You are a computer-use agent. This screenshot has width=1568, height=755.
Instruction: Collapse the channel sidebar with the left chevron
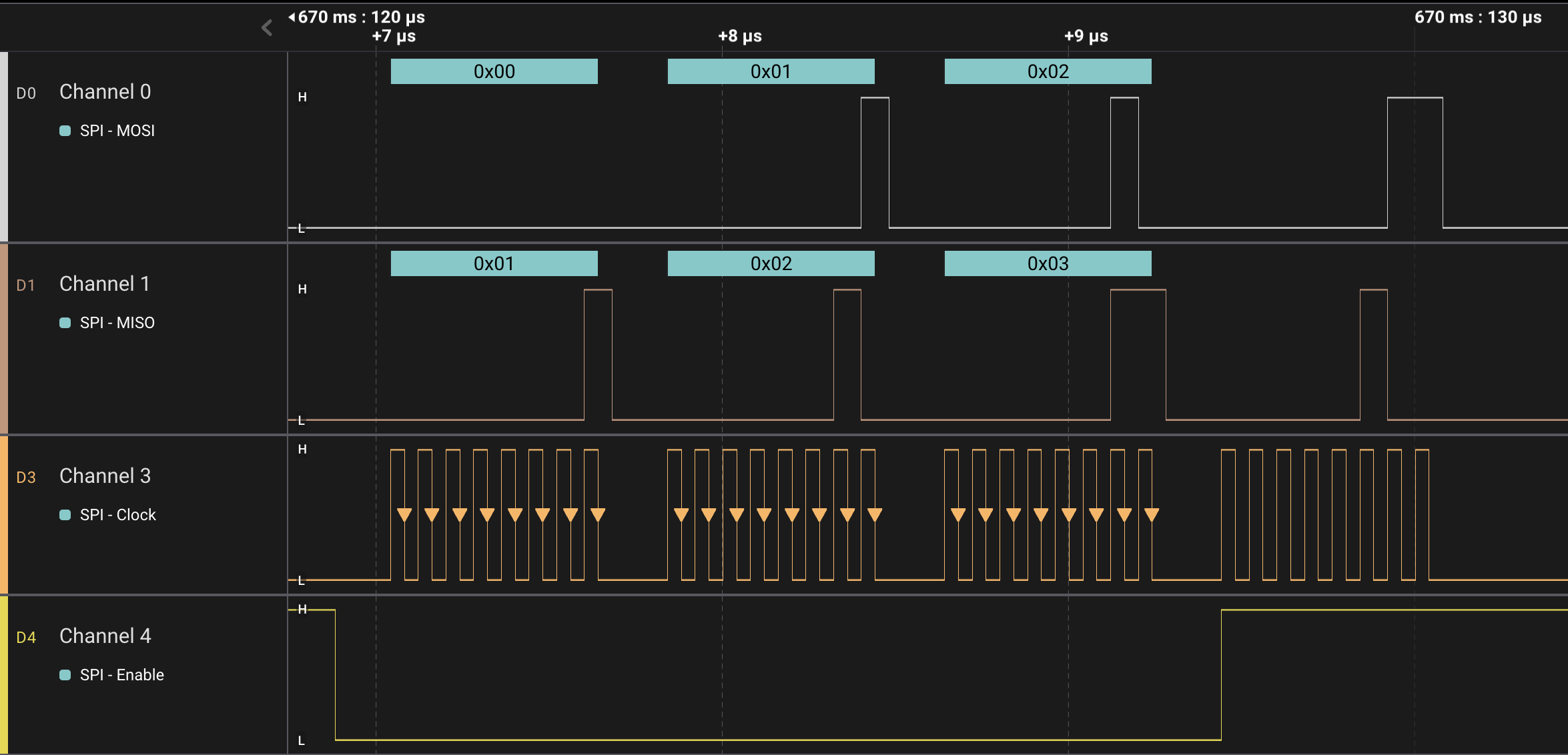pyautogui.click(x=267, y=27)
